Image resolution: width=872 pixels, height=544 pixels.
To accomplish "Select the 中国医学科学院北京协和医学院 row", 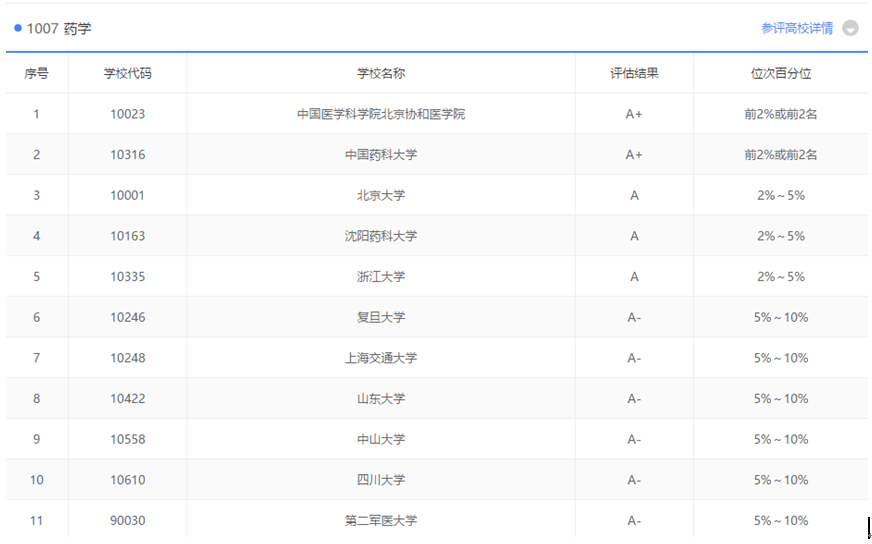I will click(x=381, y=114).
